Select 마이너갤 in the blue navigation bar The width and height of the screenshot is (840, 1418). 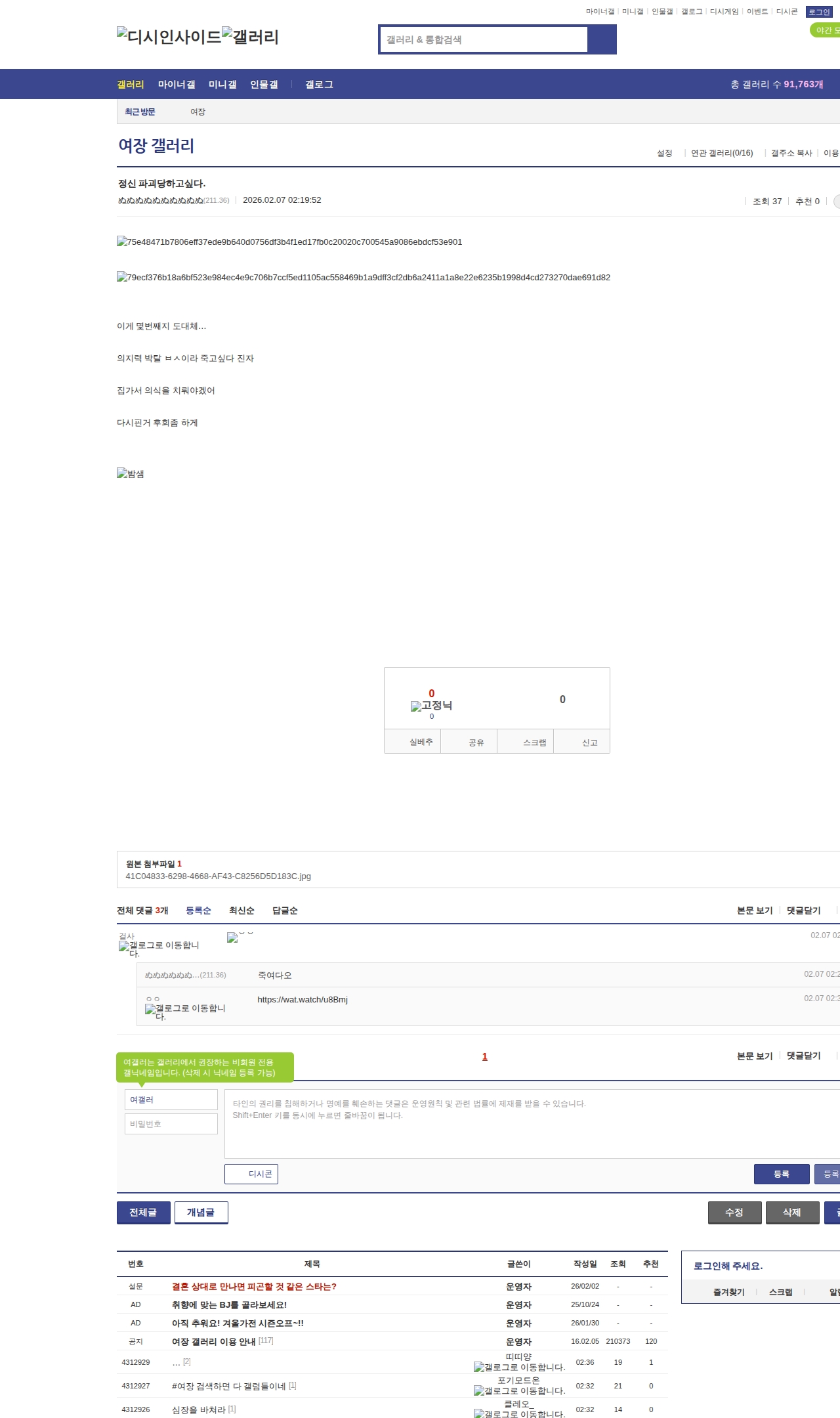point(177,84)
